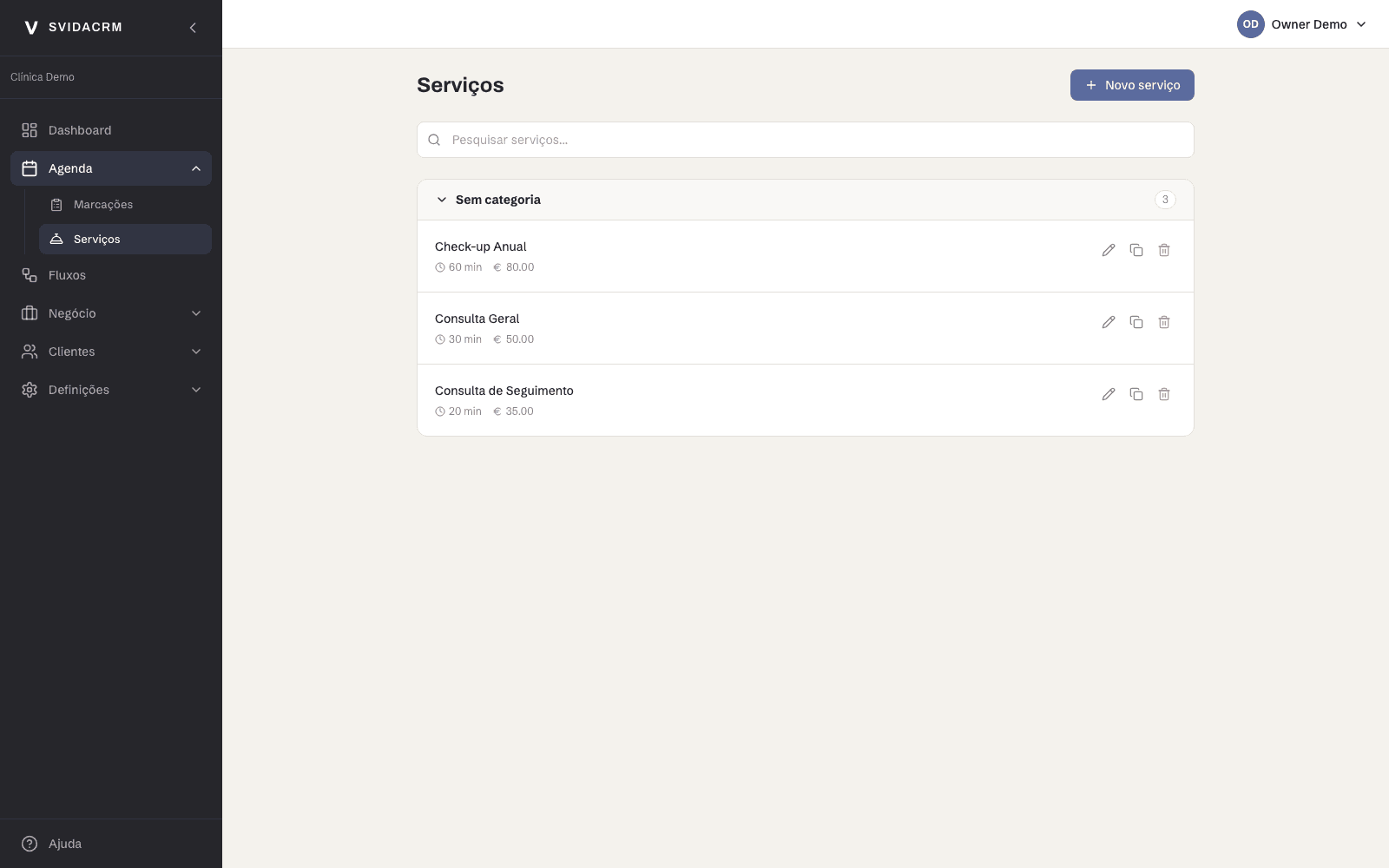Image resolution: width=1389 pixels, height=868 pixels.
Task: Duplicate the Consulta Geral service
Action: pos(1136,322)
